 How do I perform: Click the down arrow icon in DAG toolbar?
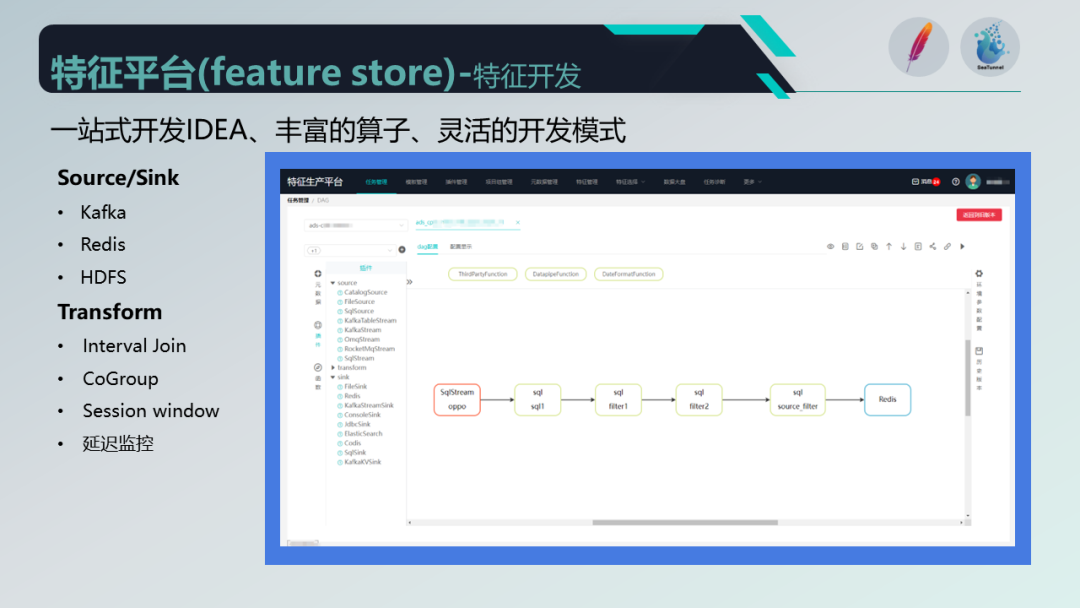click(904, 247)
